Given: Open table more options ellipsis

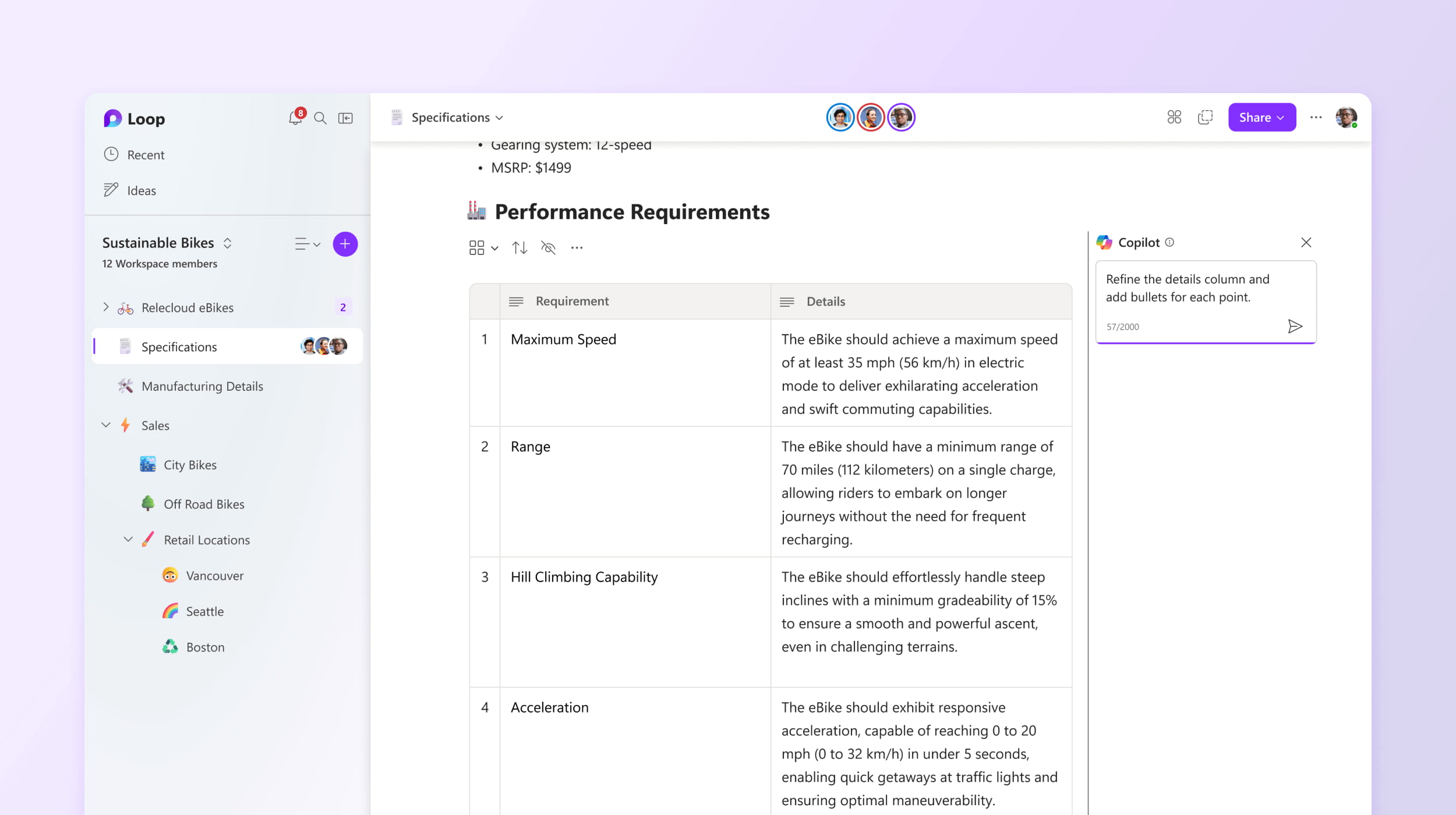Looking at the screenshot, I should coord(577,248).
